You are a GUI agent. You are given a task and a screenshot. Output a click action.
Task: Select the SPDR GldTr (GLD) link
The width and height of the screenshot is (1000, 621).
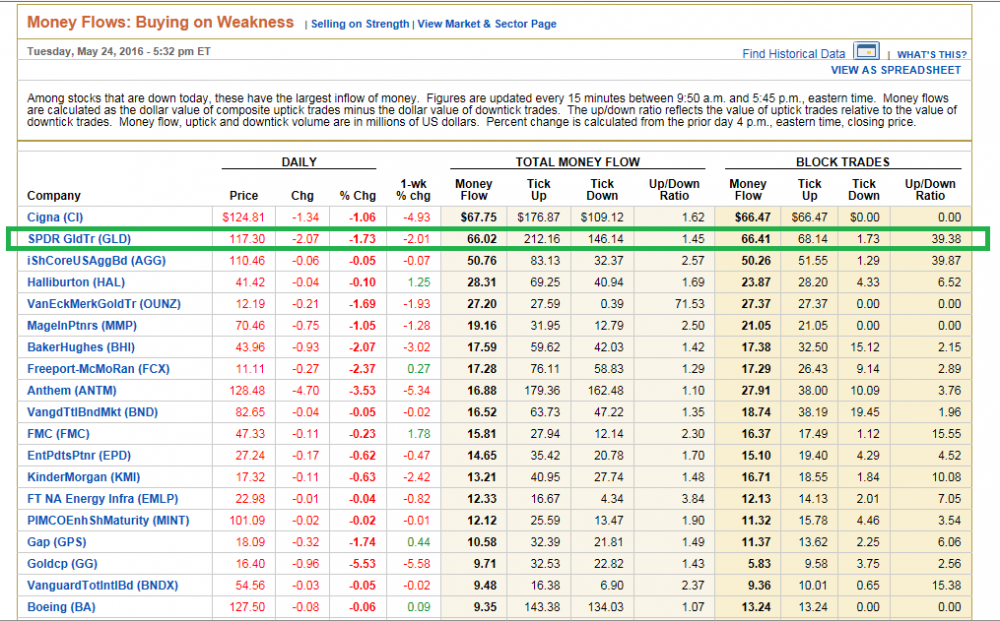79,239
